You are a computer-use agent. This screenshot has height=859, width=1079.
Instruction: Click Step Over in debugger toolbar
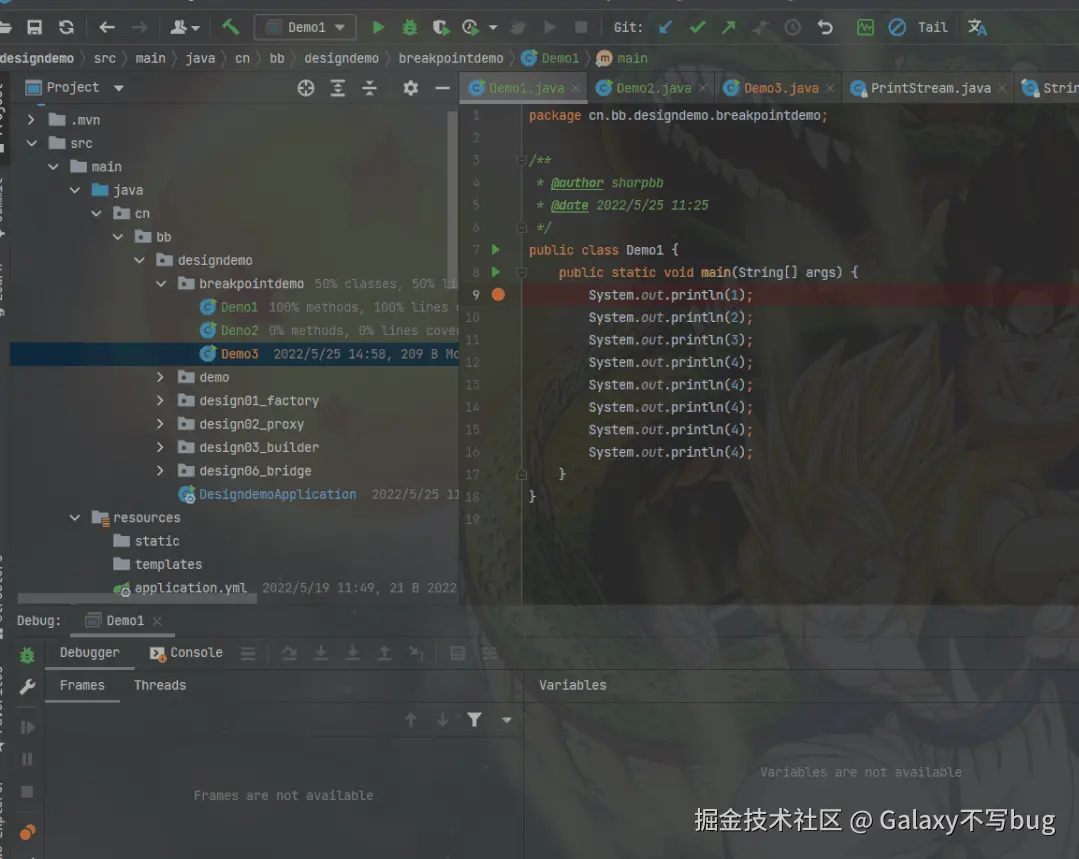(289, 653)
